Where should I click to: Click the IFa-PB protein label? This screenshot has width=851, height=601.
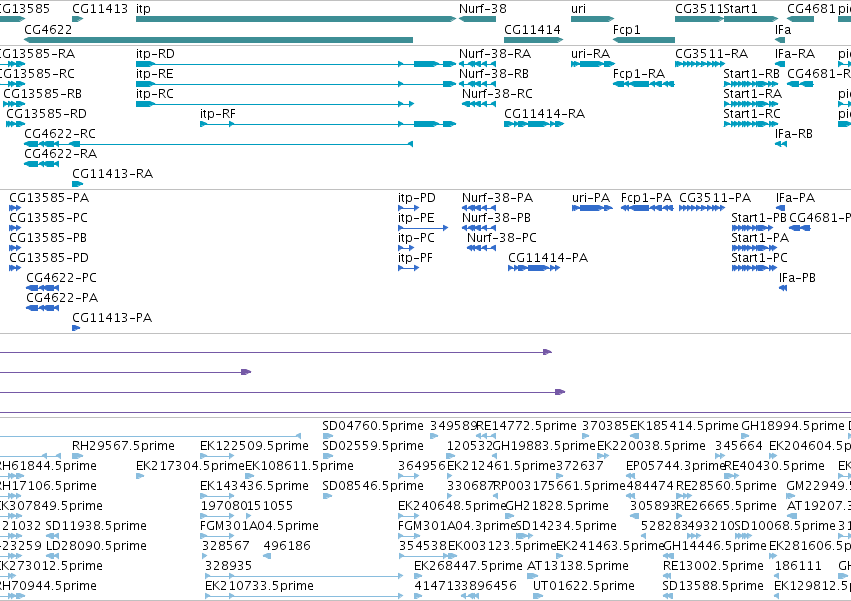point(797,278)
